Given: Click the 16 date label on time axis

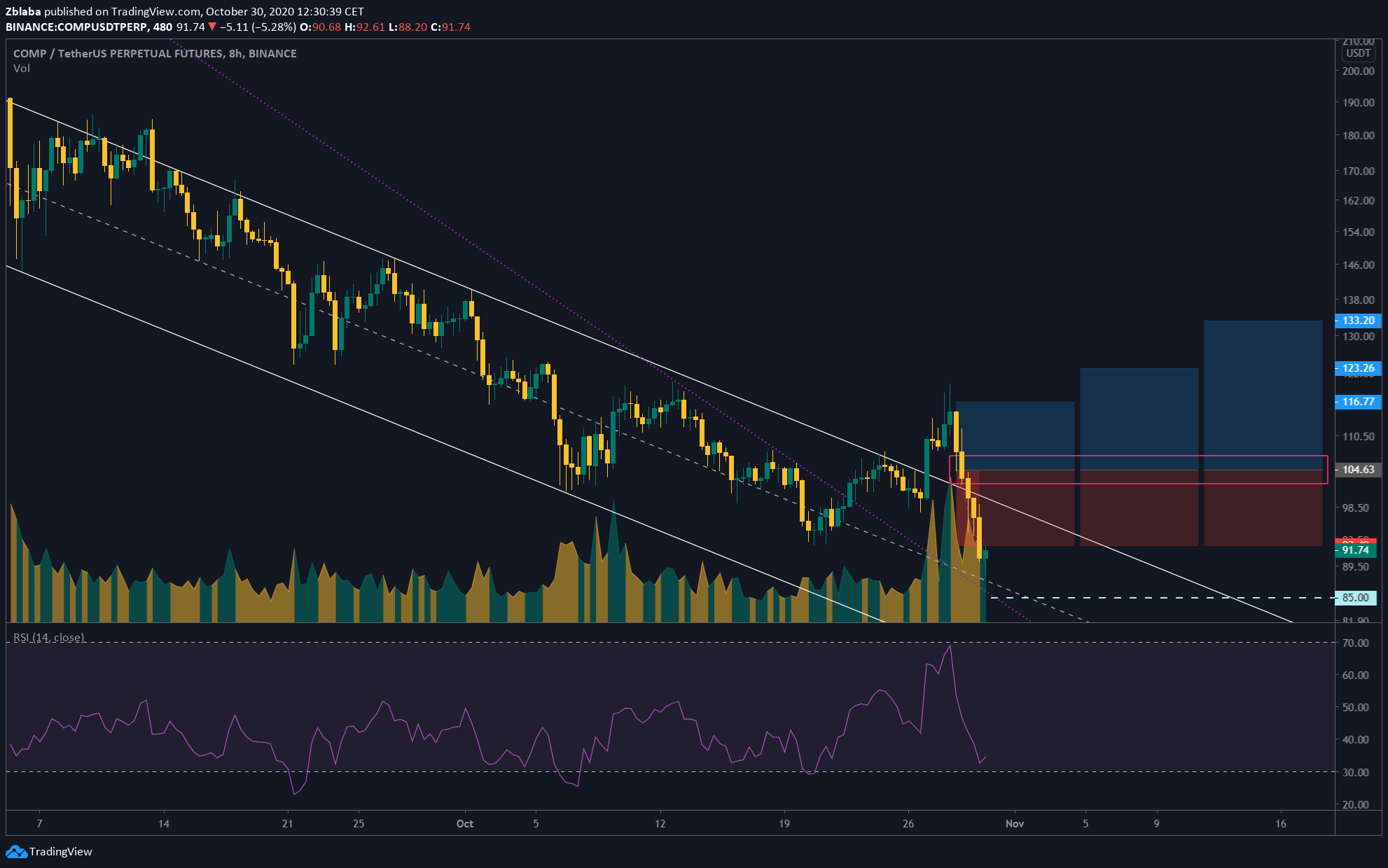Looking at the screenshot, I should [1281, 824].
